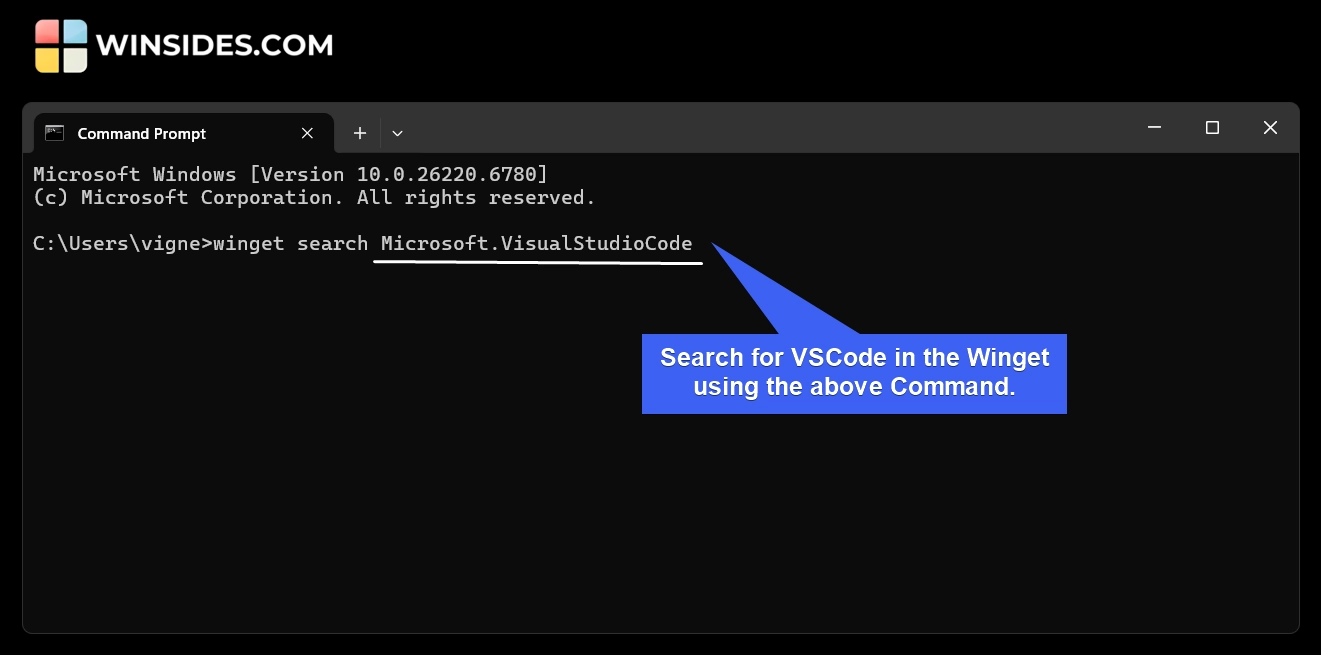Click the Microsoft Corporation copyright line

point(314,197)
